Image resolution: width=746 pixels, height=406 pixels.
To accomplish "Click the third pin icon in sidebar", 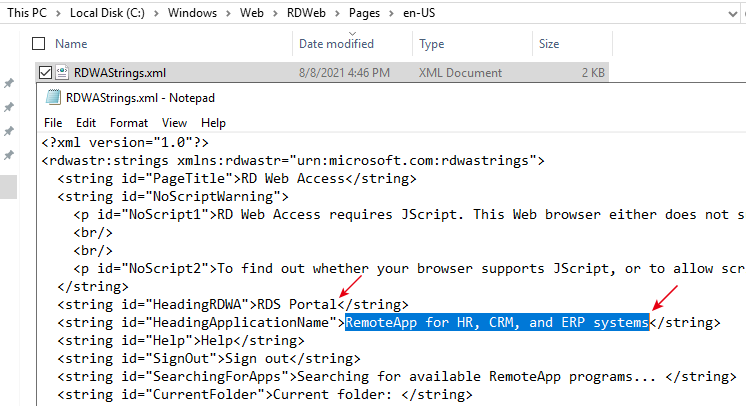I will click(9, 131).
